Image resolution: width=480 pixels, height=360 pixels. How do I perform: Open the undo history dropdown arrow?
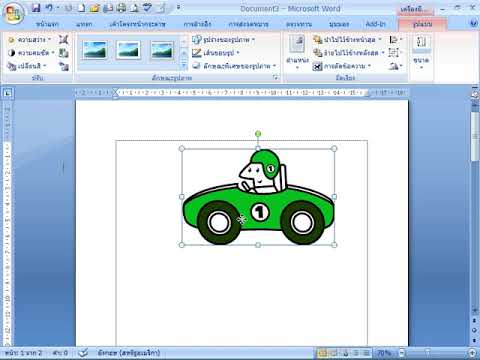57,8
